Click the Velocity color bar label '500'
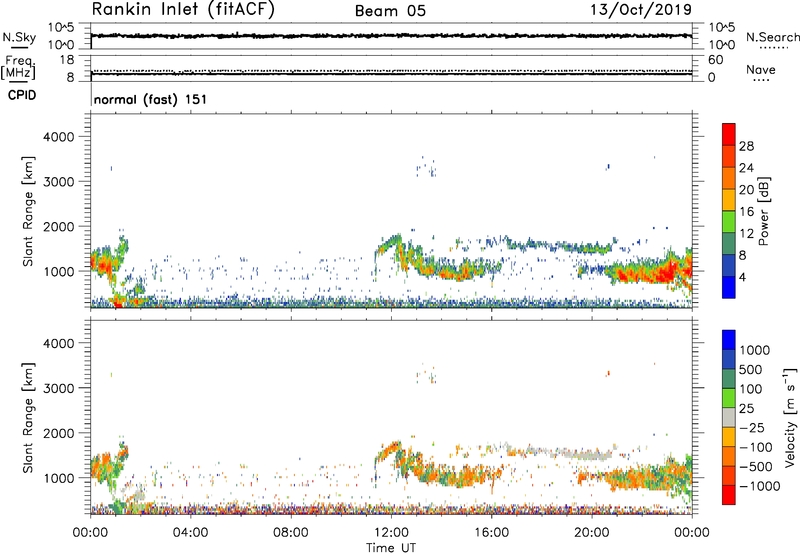 pyautogui.click(x=750, y=369)
